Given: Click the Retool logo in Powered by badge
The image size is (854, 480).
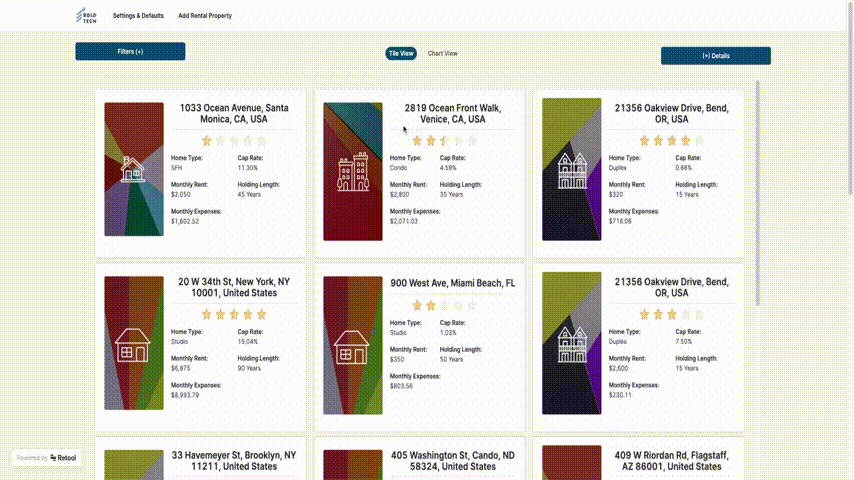Looking at the screenshot, I should tap(63, 458).
